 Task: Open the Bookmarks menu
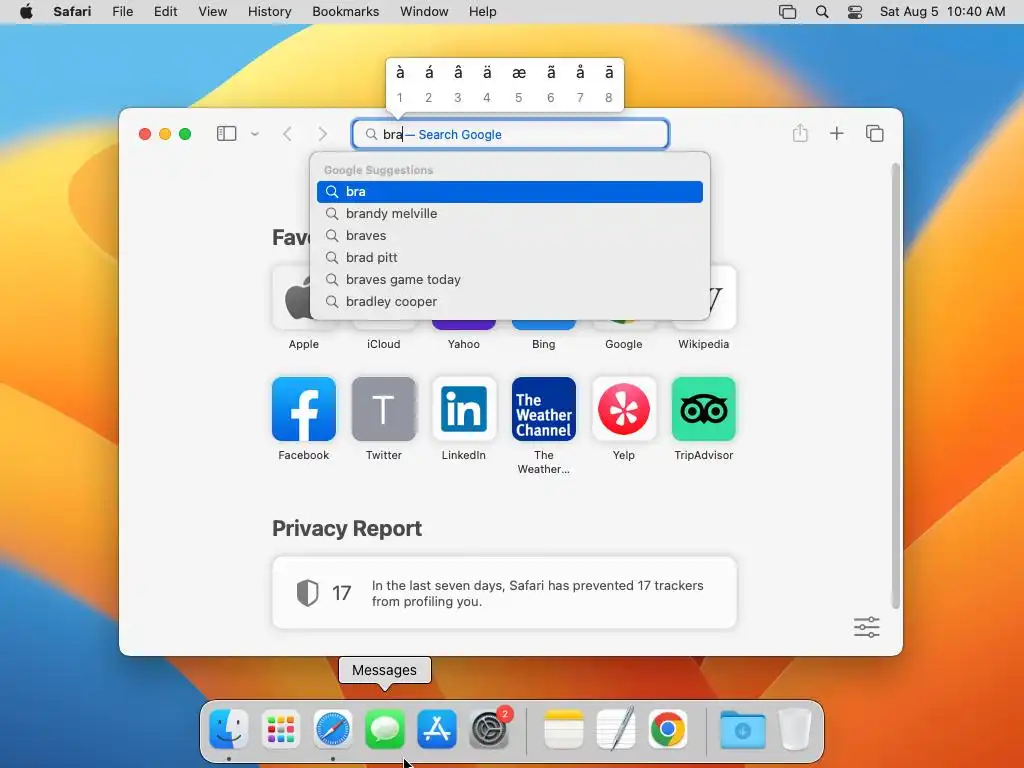345,12
